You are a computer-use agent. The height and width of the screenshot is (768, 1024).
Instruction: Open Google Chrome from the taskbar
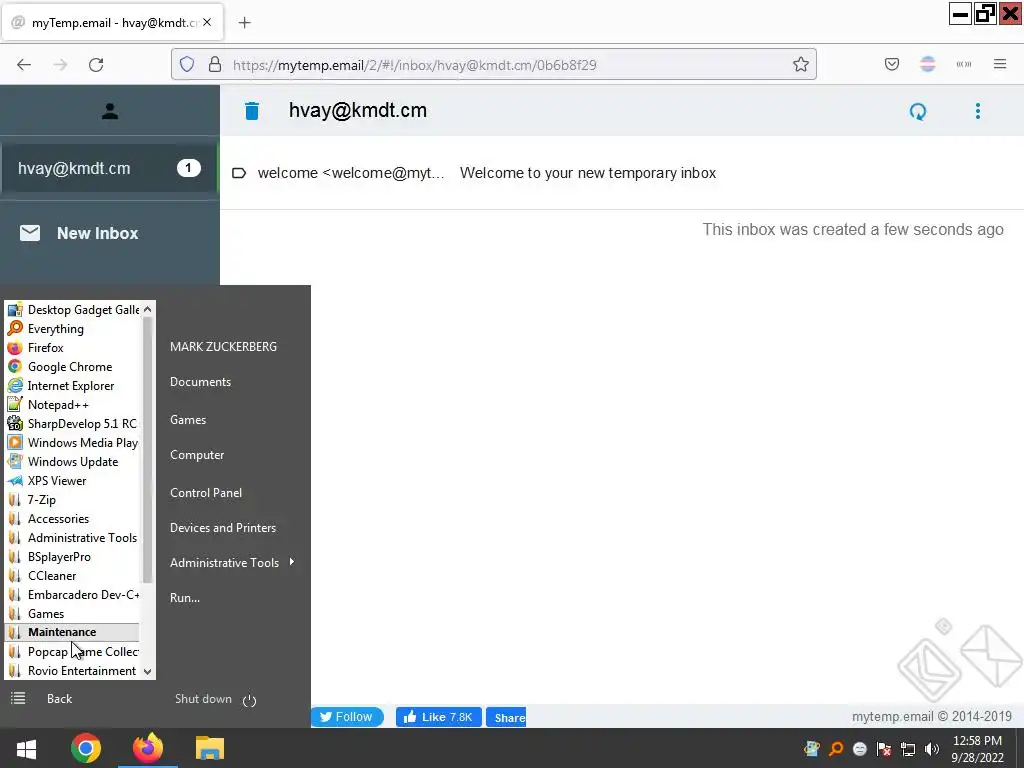(86, 748)
